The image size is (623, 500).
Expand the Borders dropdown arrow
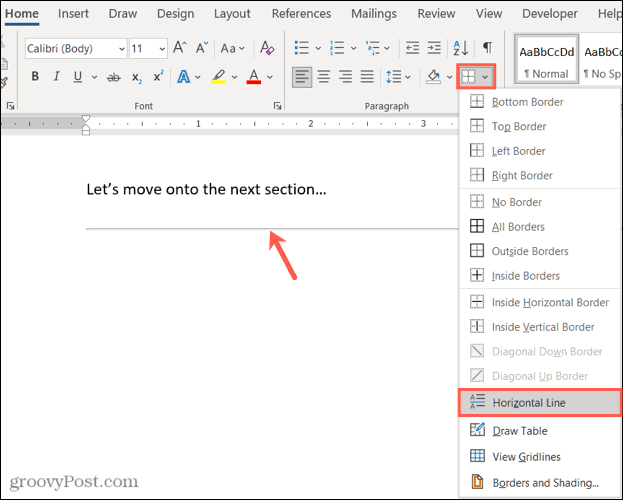485,77
